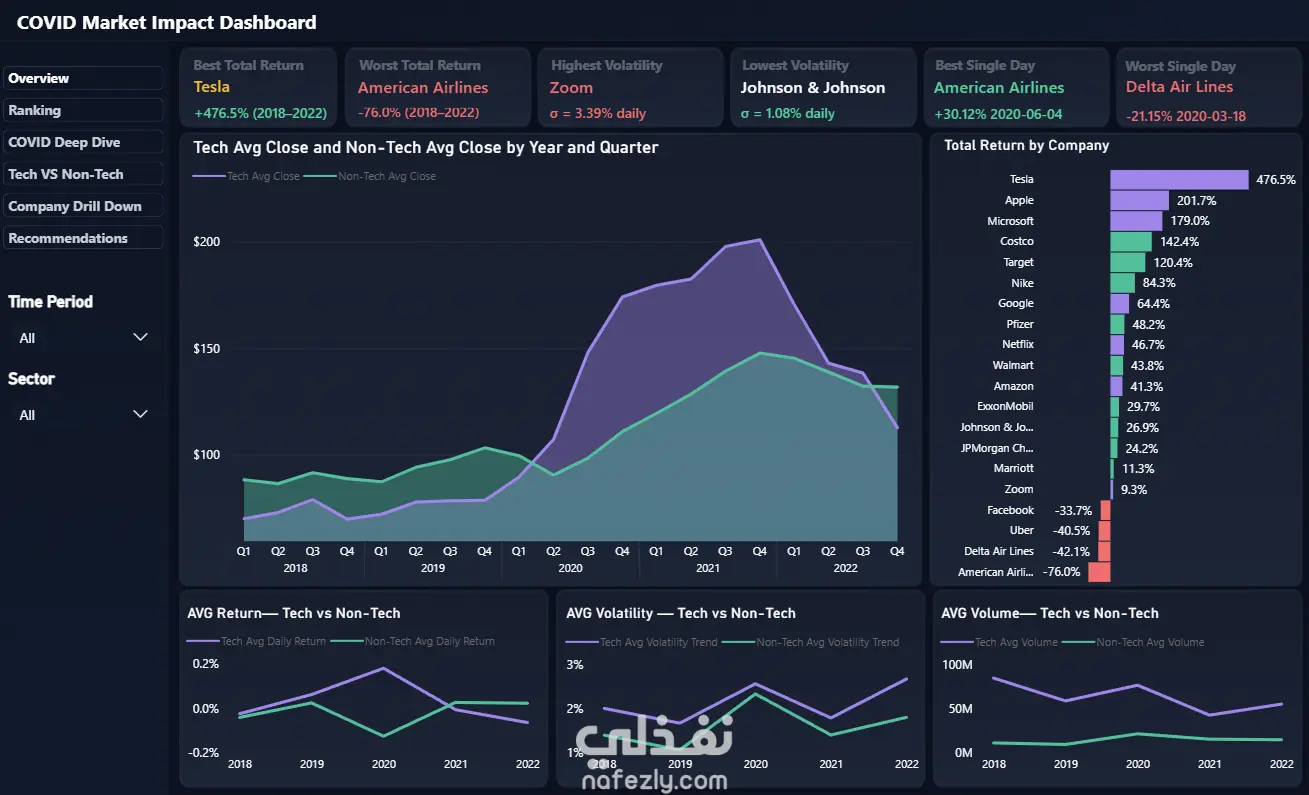Screen dimensions: 1309x795
Task: Click Tech Avg Volume legend marker
Action: pos(957,642)
